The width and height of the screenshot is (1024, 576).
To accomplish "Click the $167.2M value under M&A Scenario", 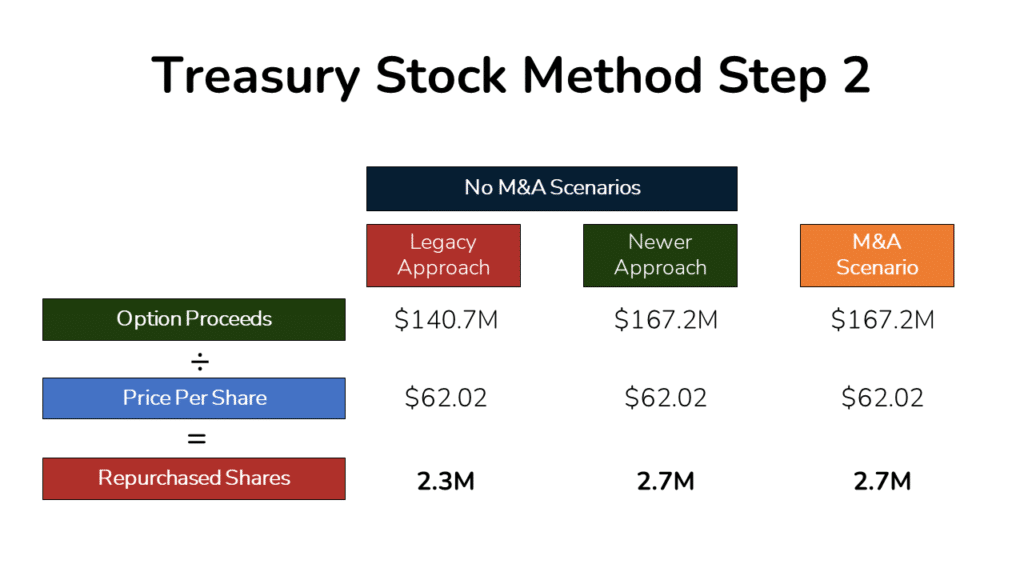I will pos(883,320).
